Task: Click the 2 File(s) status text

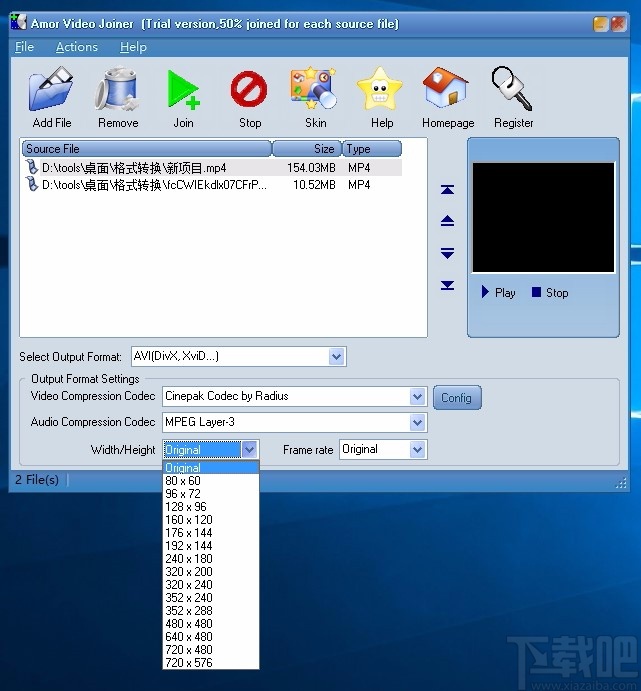Action: click(x=37, y=479)
